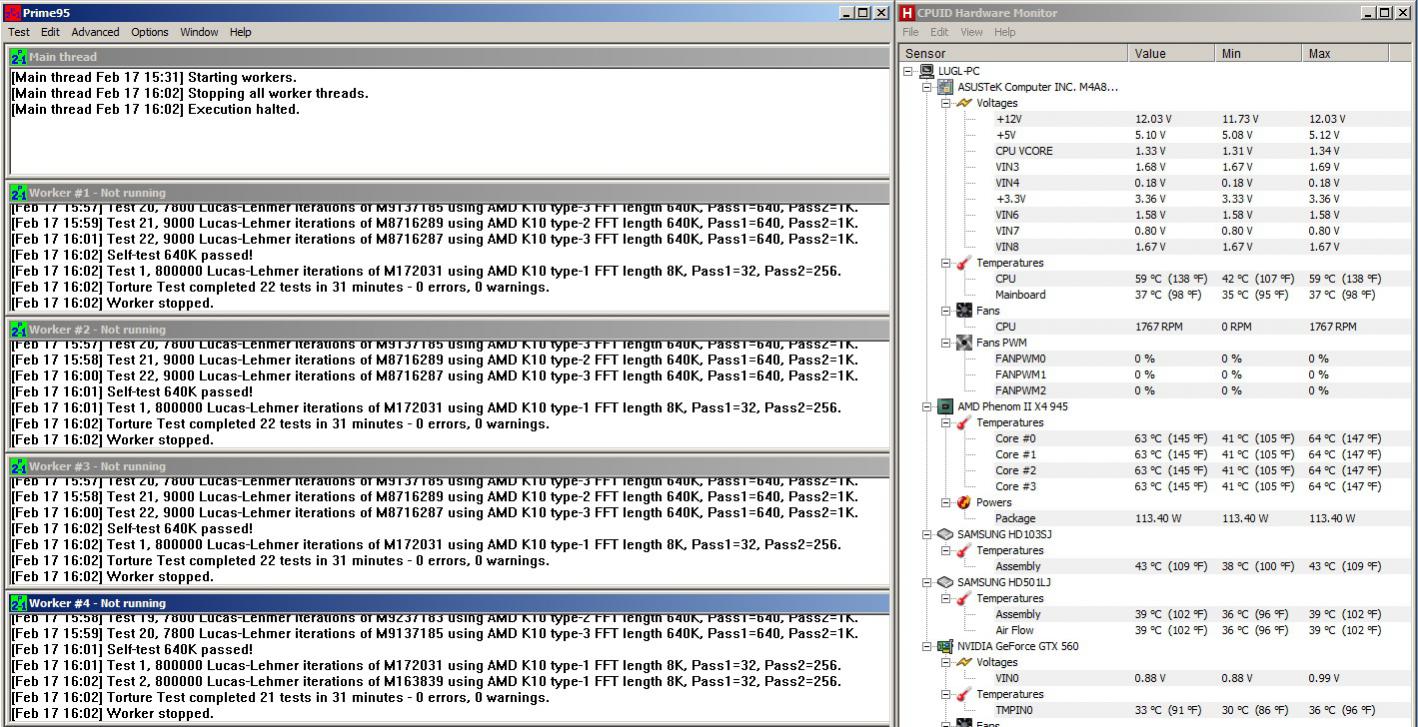Click the mainboard Temperatures thermometer icon
The image size is (1418, 727).
(x=964, y=263)
